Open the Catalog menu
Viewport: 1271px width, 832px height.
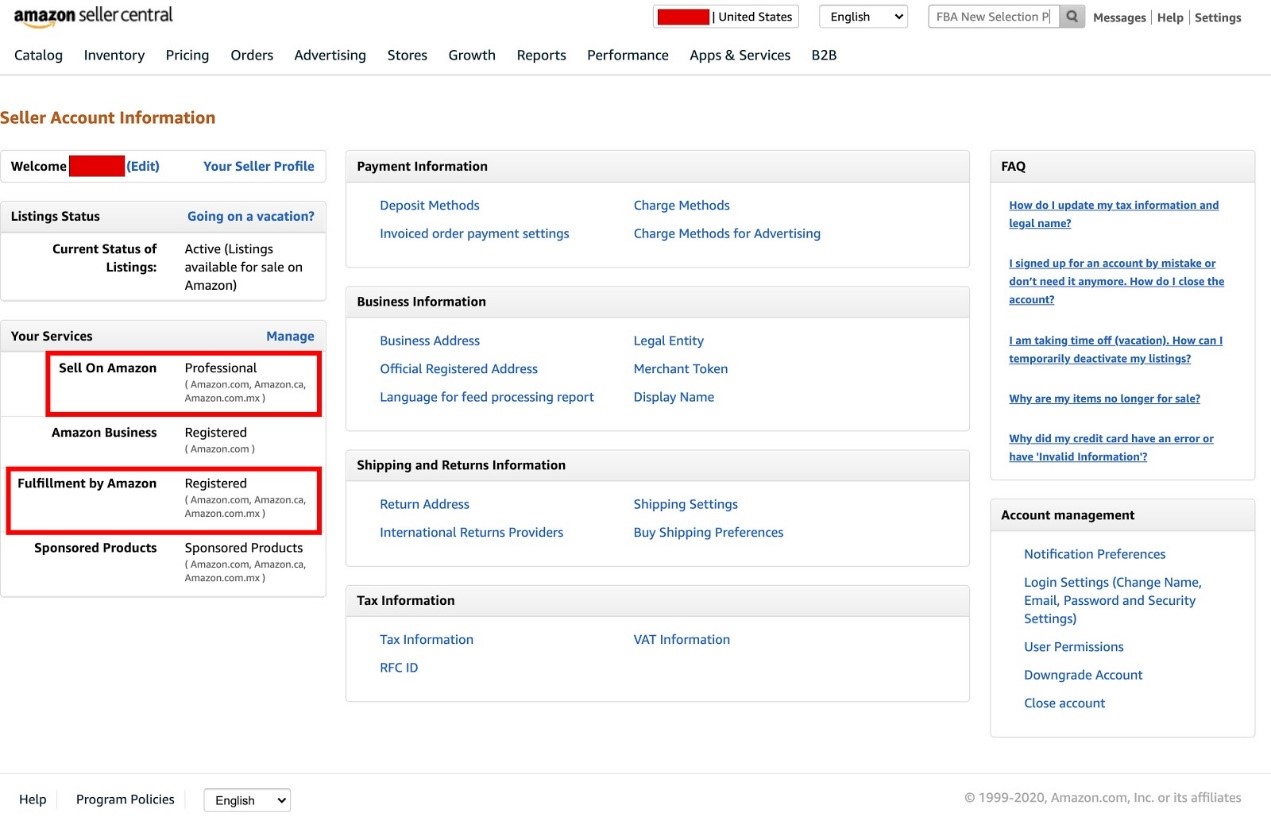[38, 55]
